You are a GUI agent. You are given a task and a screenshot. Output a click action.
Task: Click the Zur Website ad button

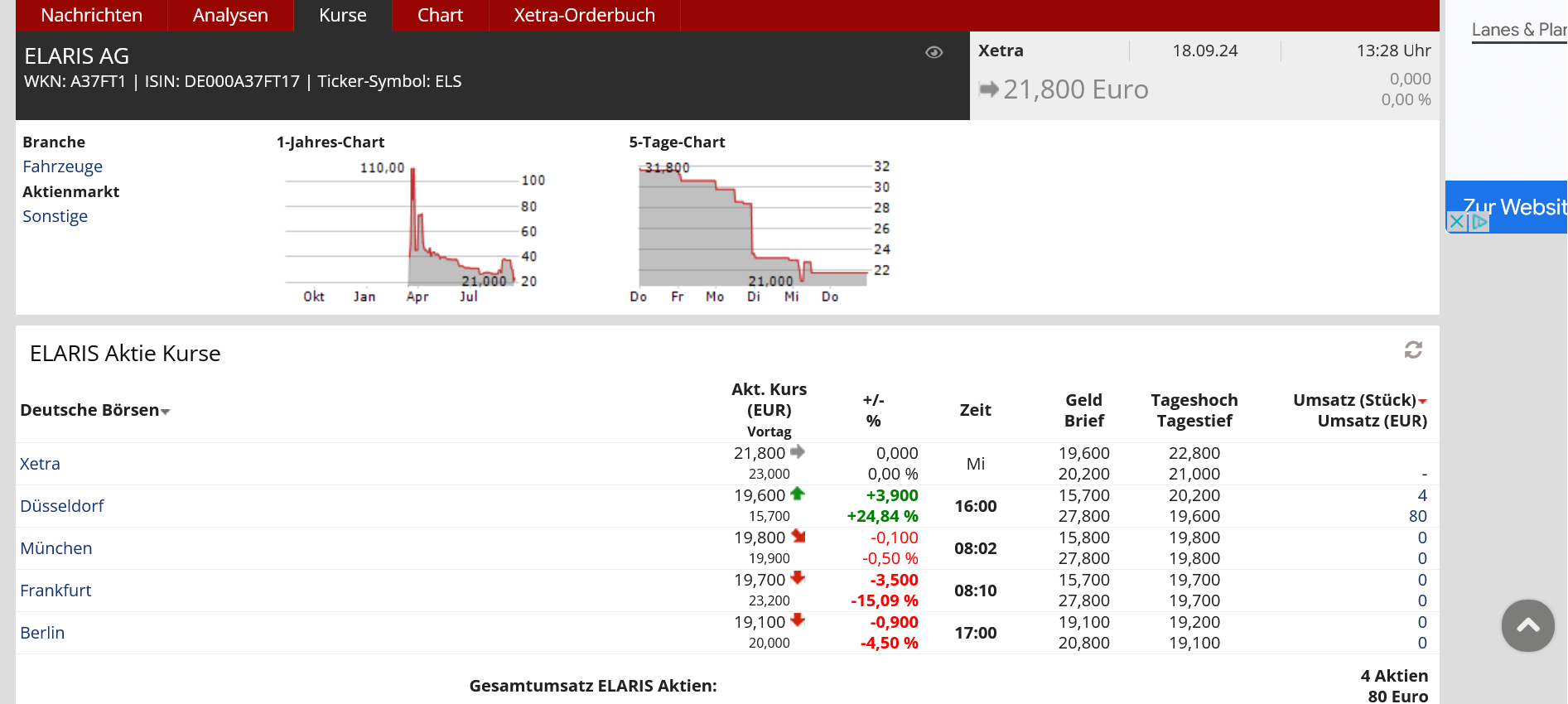pos(1513,206)
